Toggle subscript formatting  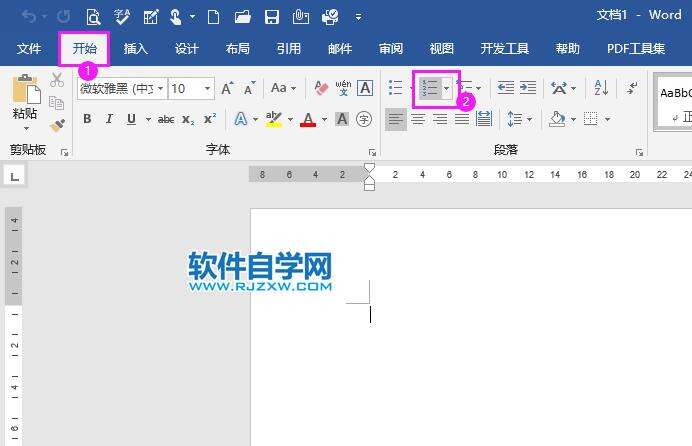[x=188, y=120]
